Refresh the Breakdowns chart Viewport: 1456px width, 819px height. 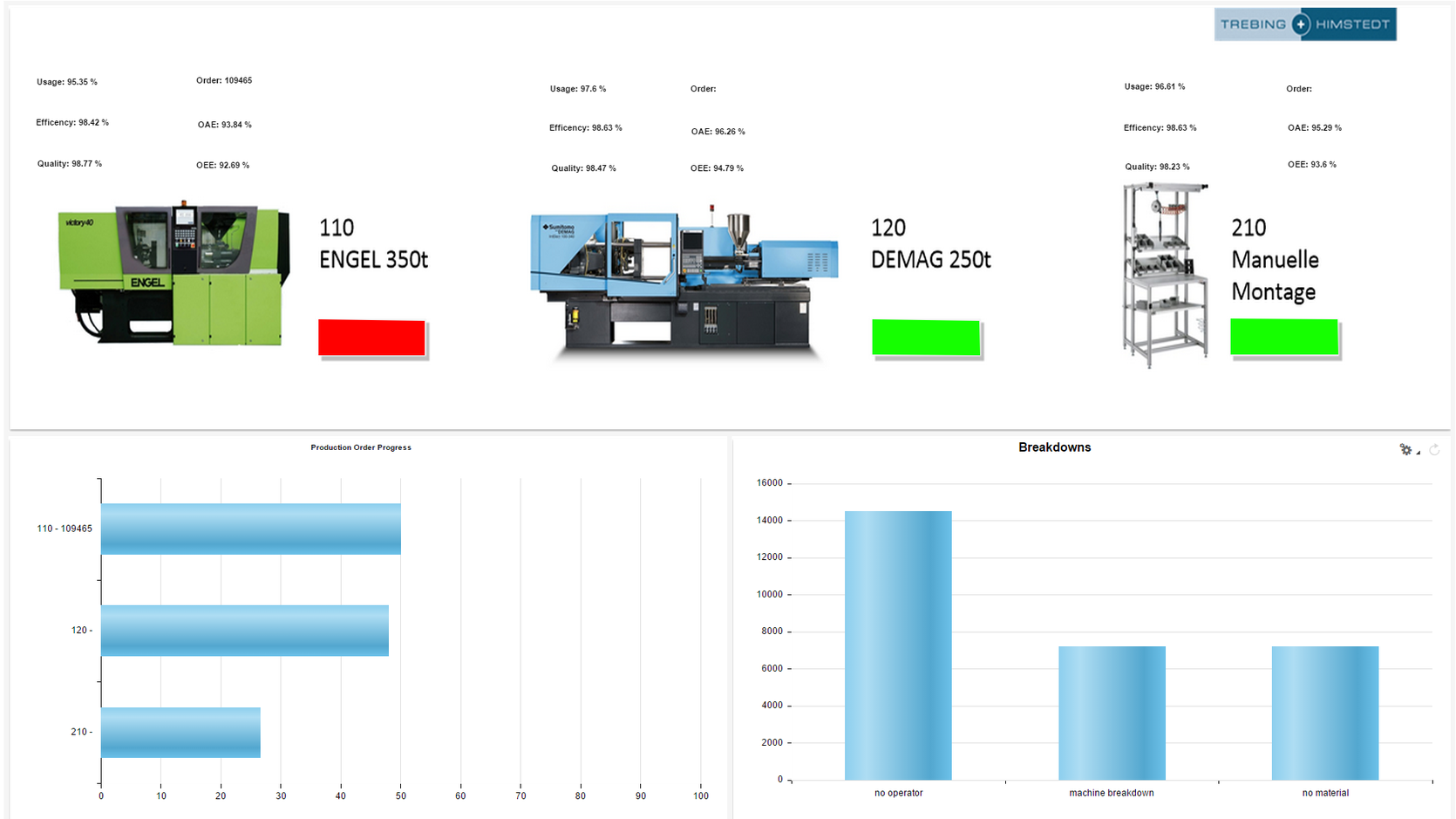pos(1434,449)
